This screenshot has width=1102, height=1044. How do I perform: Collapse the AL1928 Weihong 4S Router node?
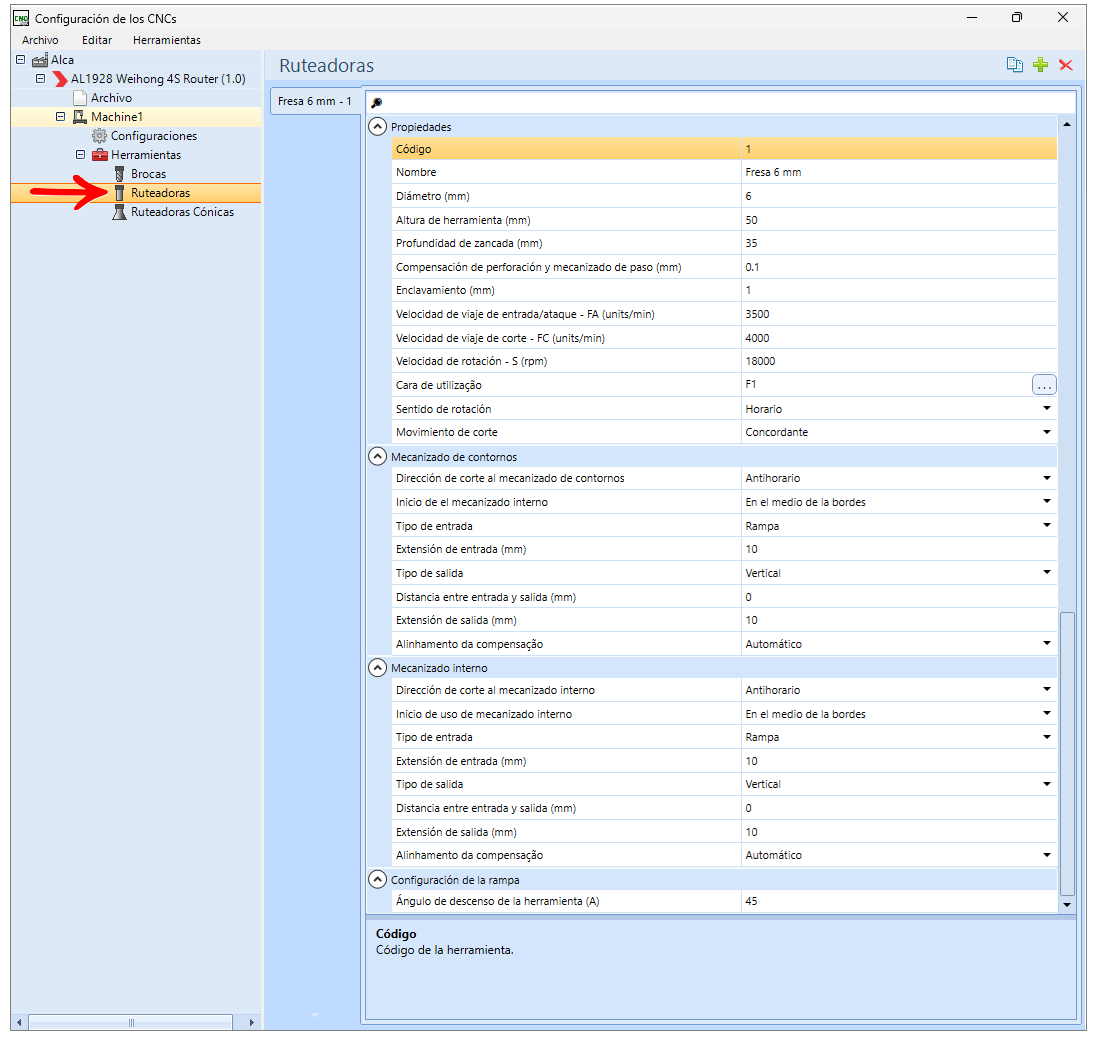[40, 79]
